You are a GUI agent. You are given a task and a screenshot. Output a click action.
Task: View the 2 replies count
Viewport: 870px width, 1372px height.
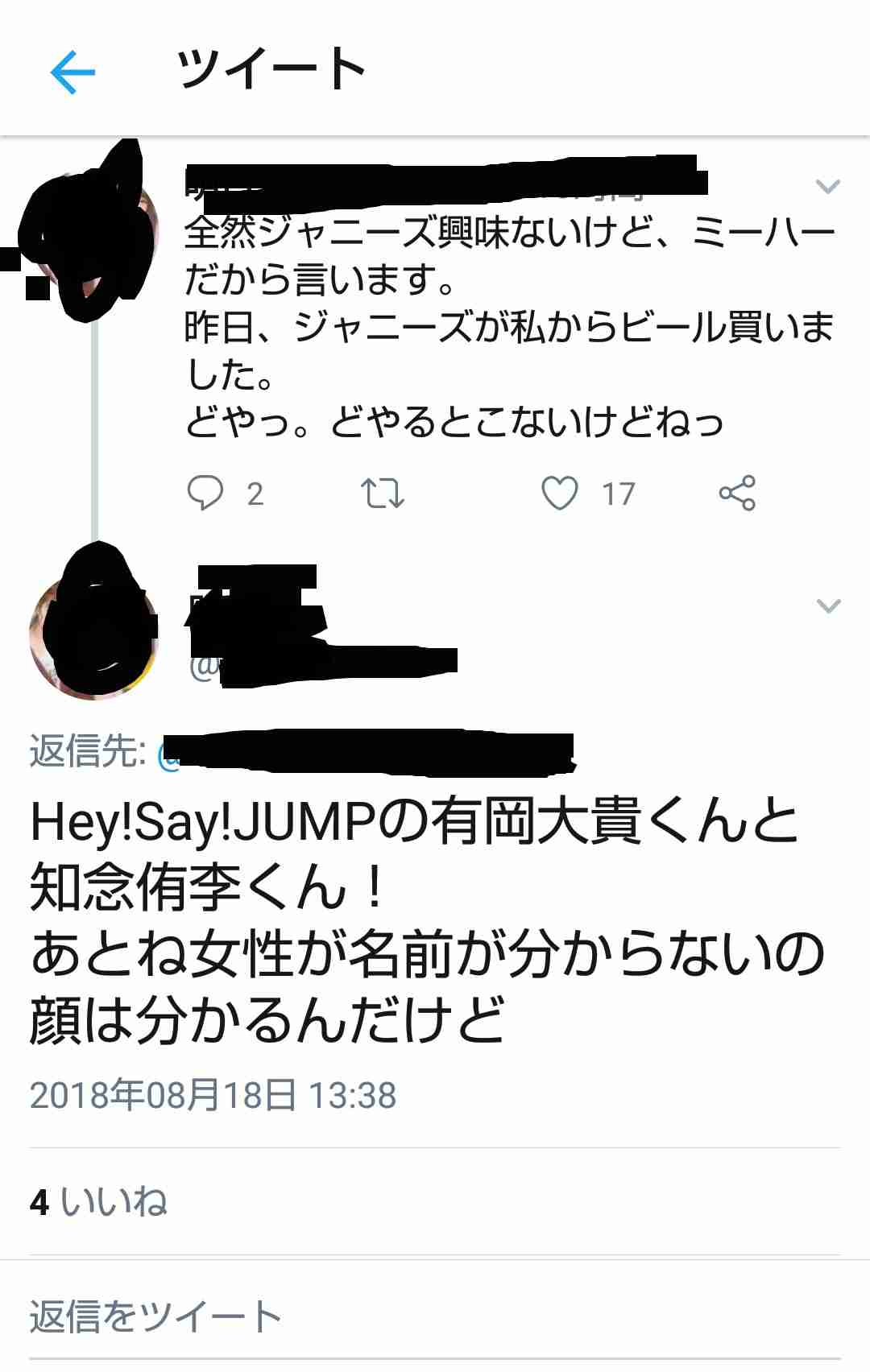tap(255, 494)
